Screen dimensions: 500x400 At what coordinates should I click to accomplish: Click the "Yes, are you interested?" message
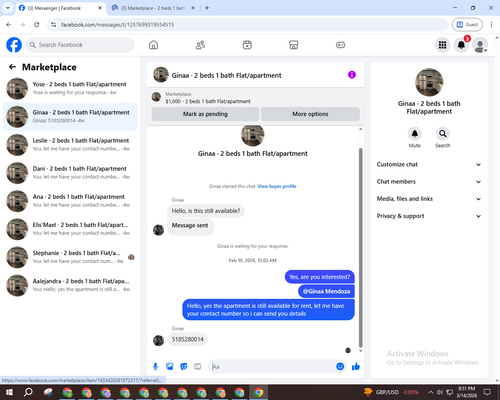pos(320,277)
